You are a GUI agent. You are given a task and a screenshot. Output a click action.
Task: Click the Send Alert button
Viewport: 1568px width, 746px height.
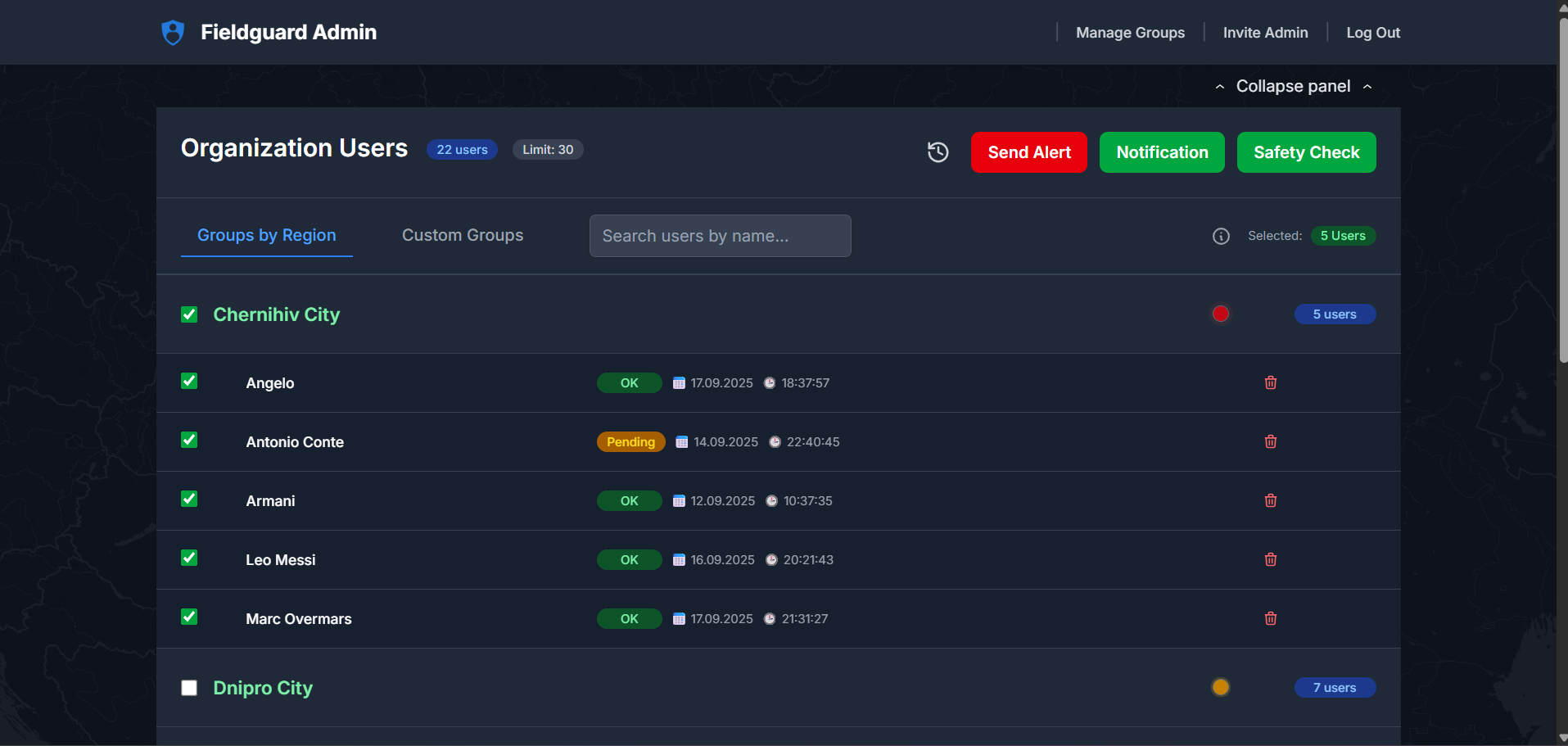pos(1028,152)
